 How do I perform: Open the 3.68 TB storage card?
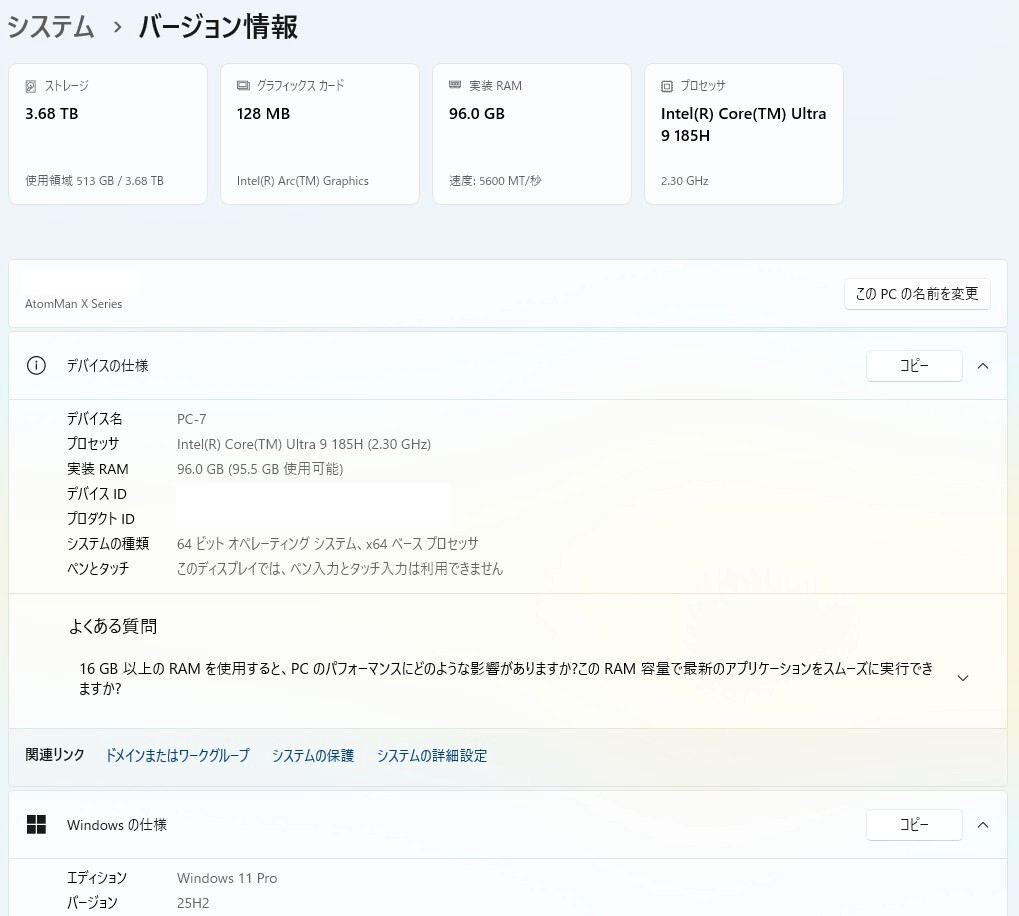pos(108,134)
